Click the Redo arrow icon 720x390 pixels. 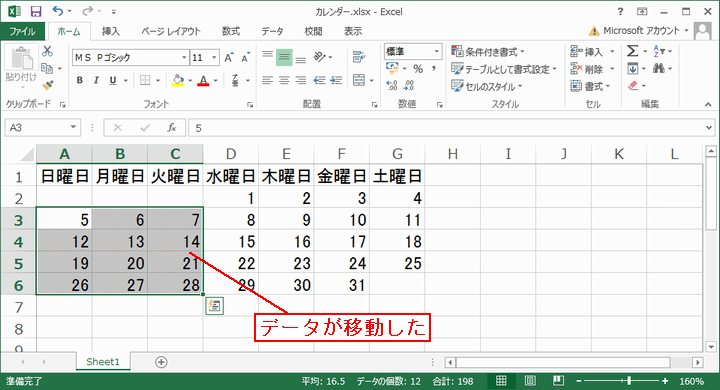coord(87,11)
